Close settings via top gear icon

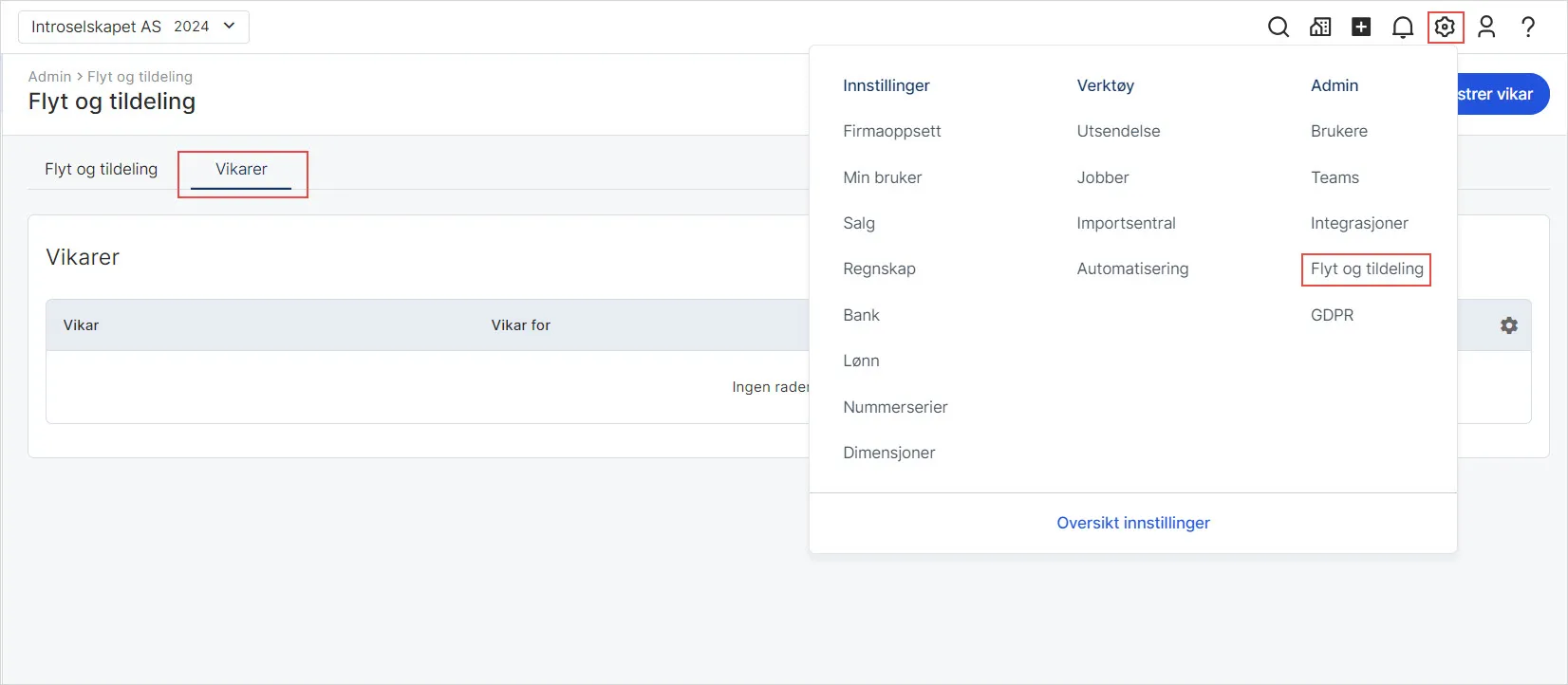click(x=1445, y=28)
